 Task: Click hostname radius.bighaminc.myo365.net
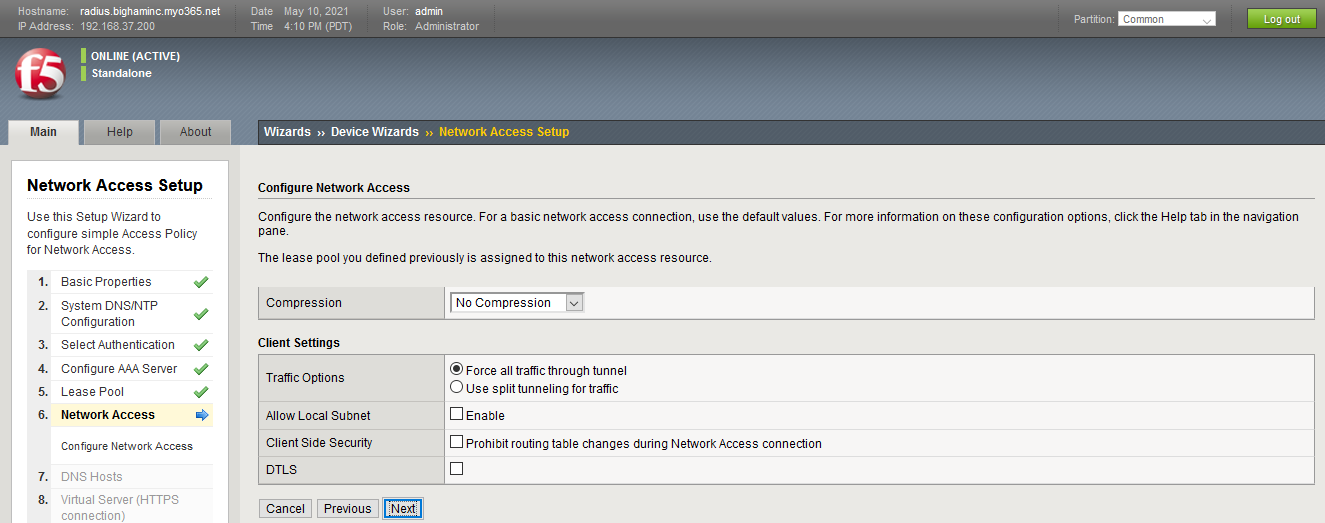(150, 11)
